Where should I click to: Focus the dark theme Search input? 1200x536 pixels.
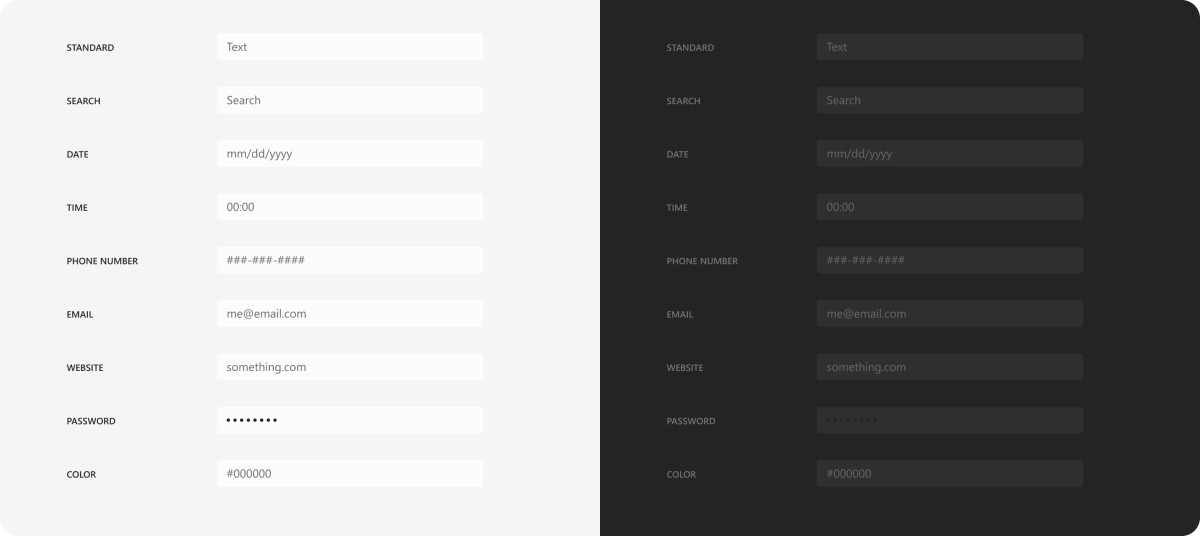(x=950, y=100)
